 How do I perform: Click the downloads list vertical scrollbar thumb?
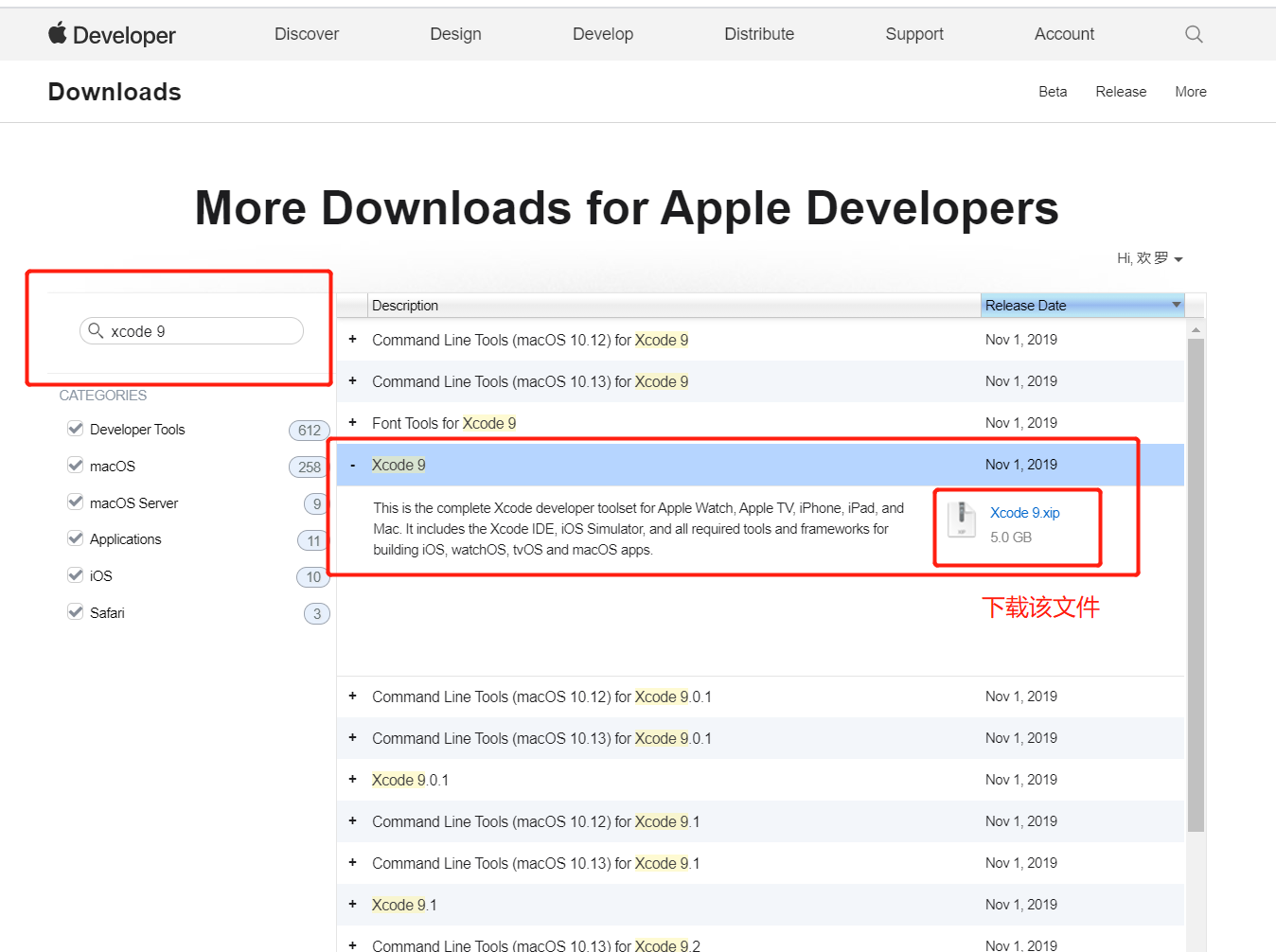coord(1196,585)
